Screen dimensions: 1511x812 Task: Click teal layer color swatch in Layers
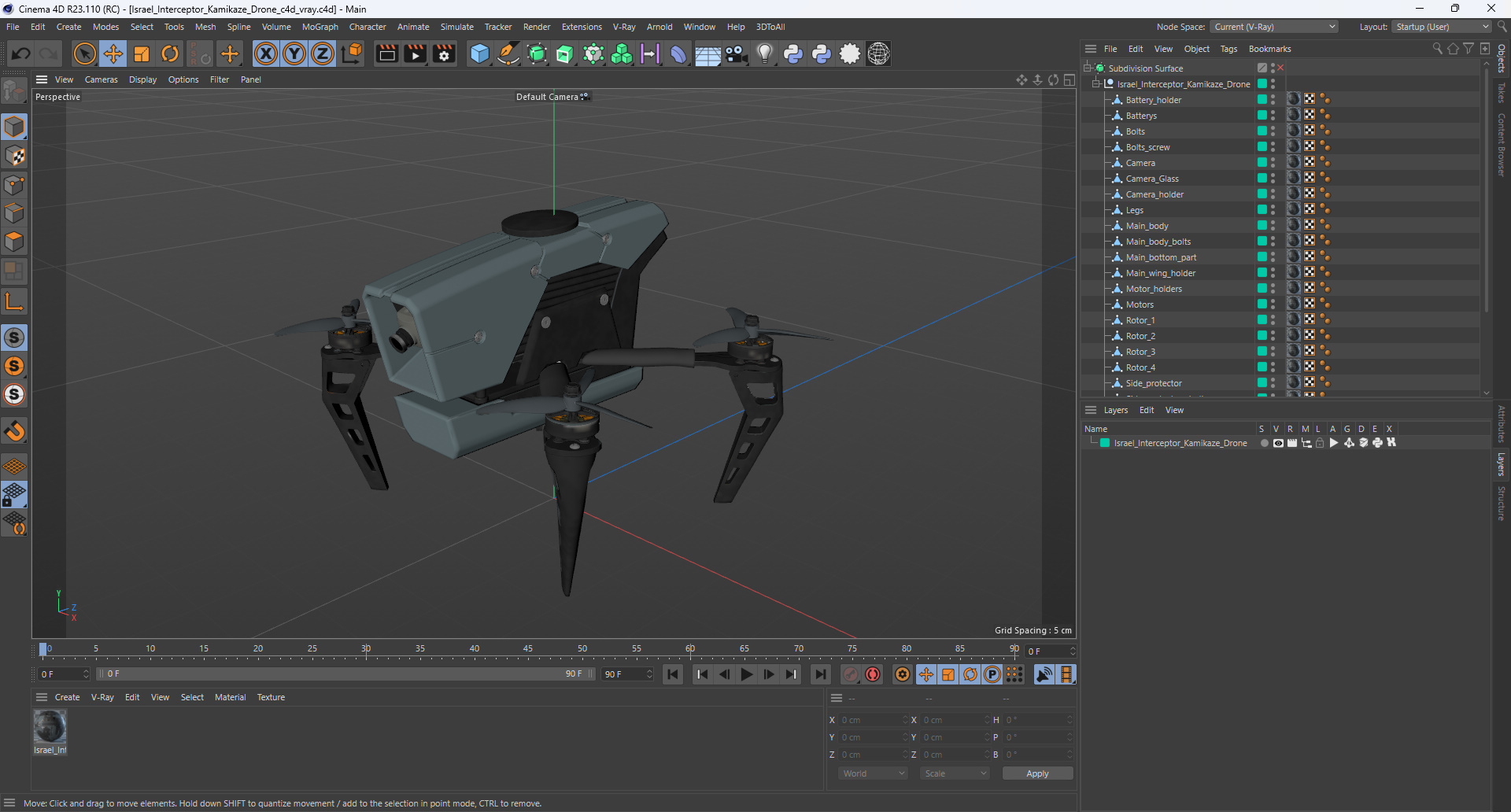click(x=1105, y=443)
